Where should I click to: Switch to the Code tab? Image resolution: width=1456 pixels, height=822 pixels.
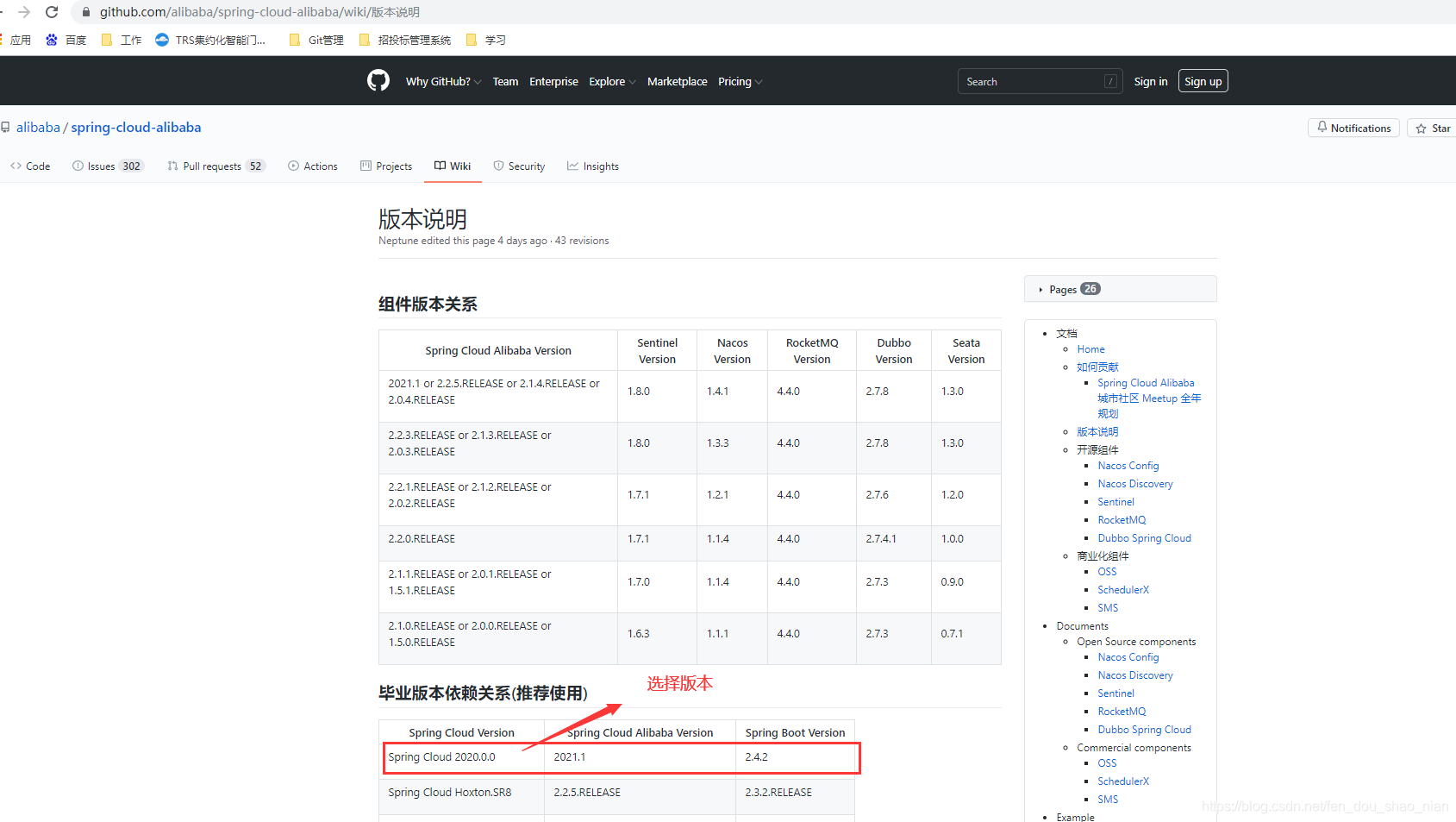(30, 166)
